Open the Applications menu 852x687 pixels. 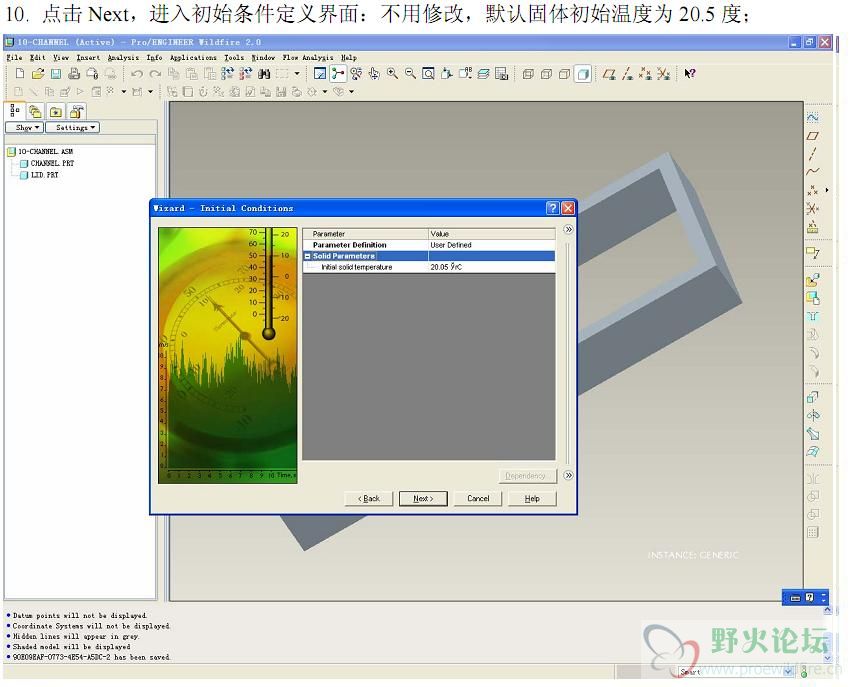click(193, 58)
